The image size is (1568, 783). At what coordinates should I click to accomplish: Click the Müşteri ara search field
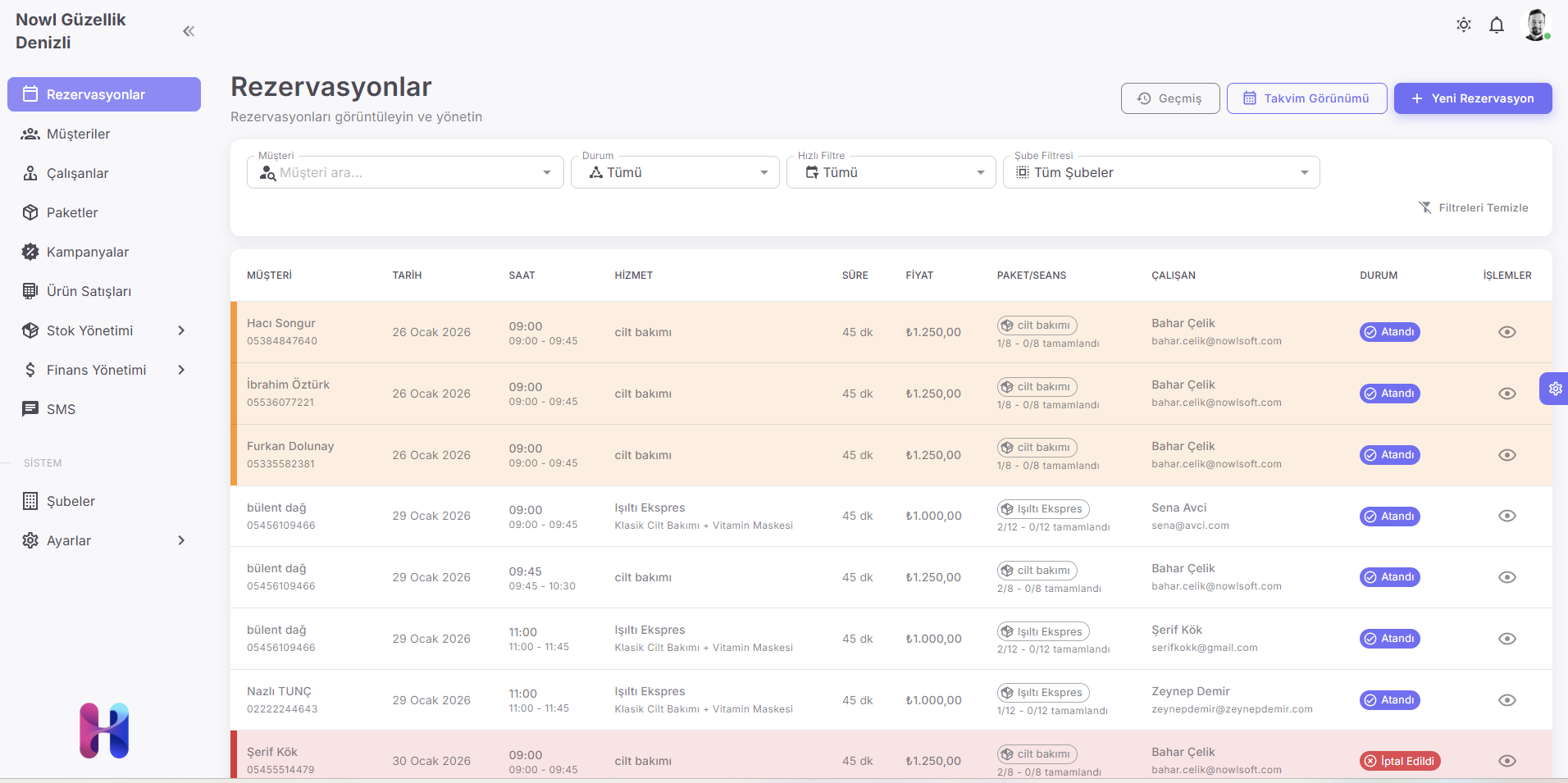(x=402, y=172)
